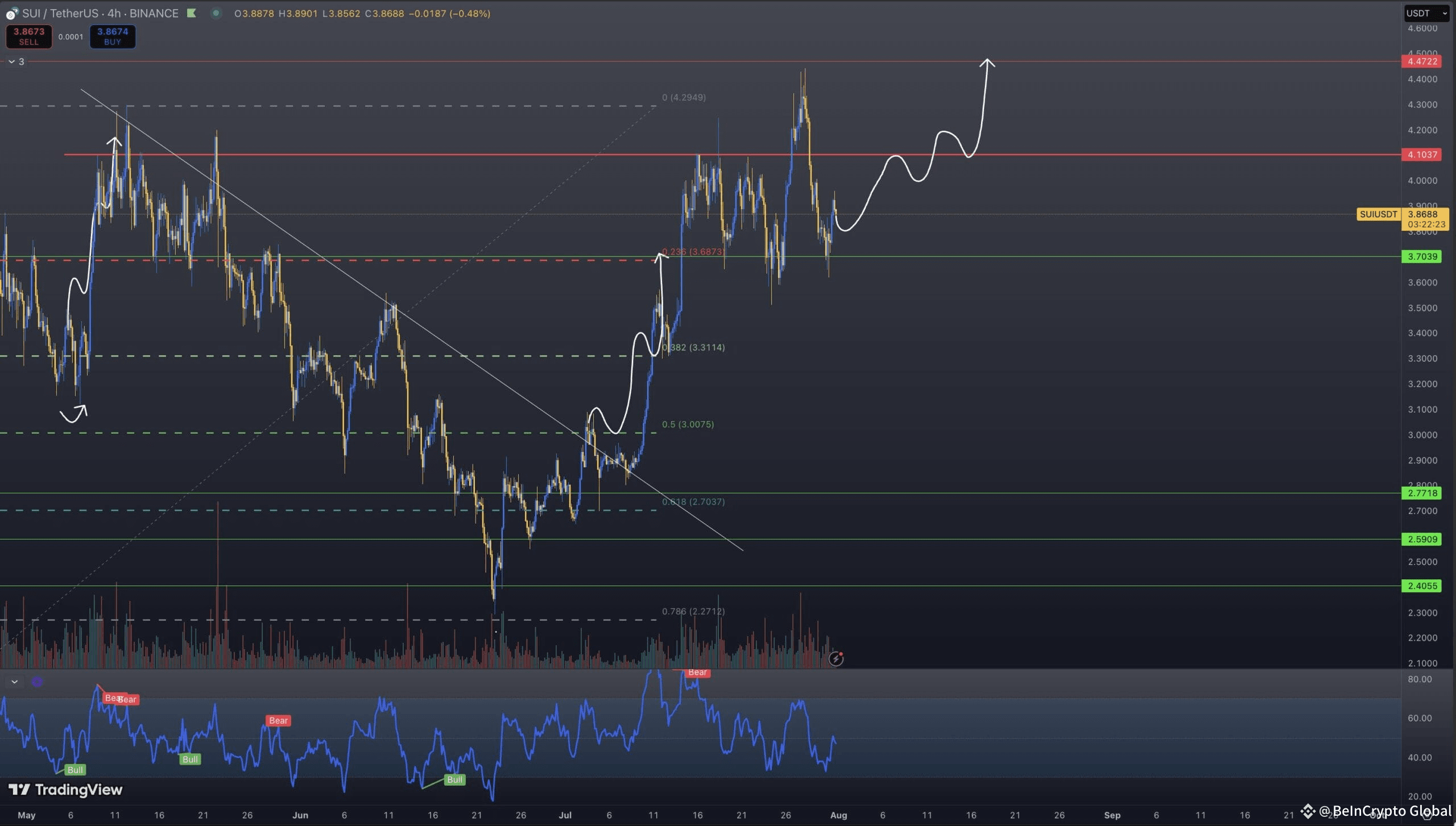Image resolution: width=1456 pixels, height=826 pixels.
Task: Click the Jul label on time axis
Action: [565, 815]
